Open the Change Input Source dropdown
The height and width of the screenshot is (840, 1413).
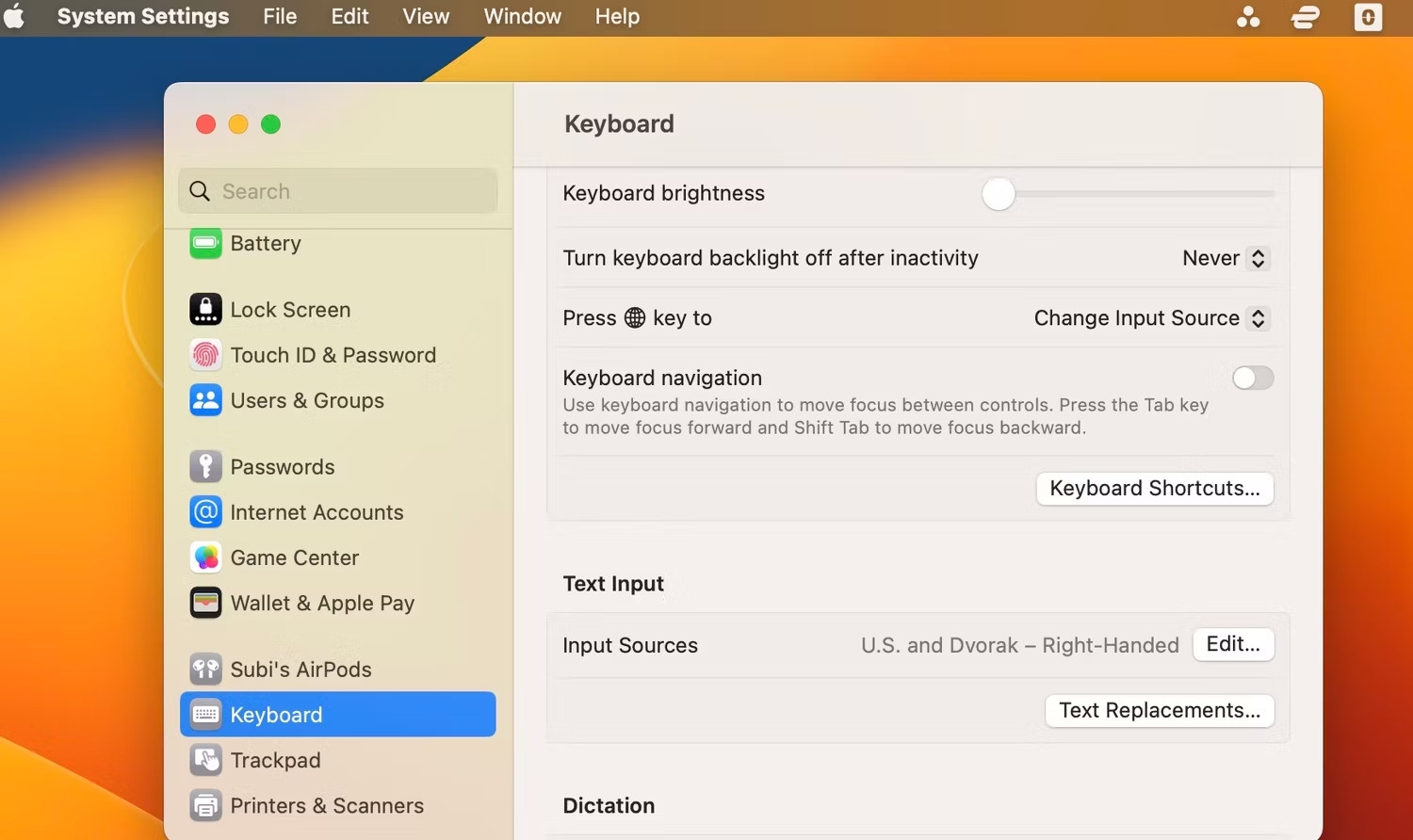1151,318
